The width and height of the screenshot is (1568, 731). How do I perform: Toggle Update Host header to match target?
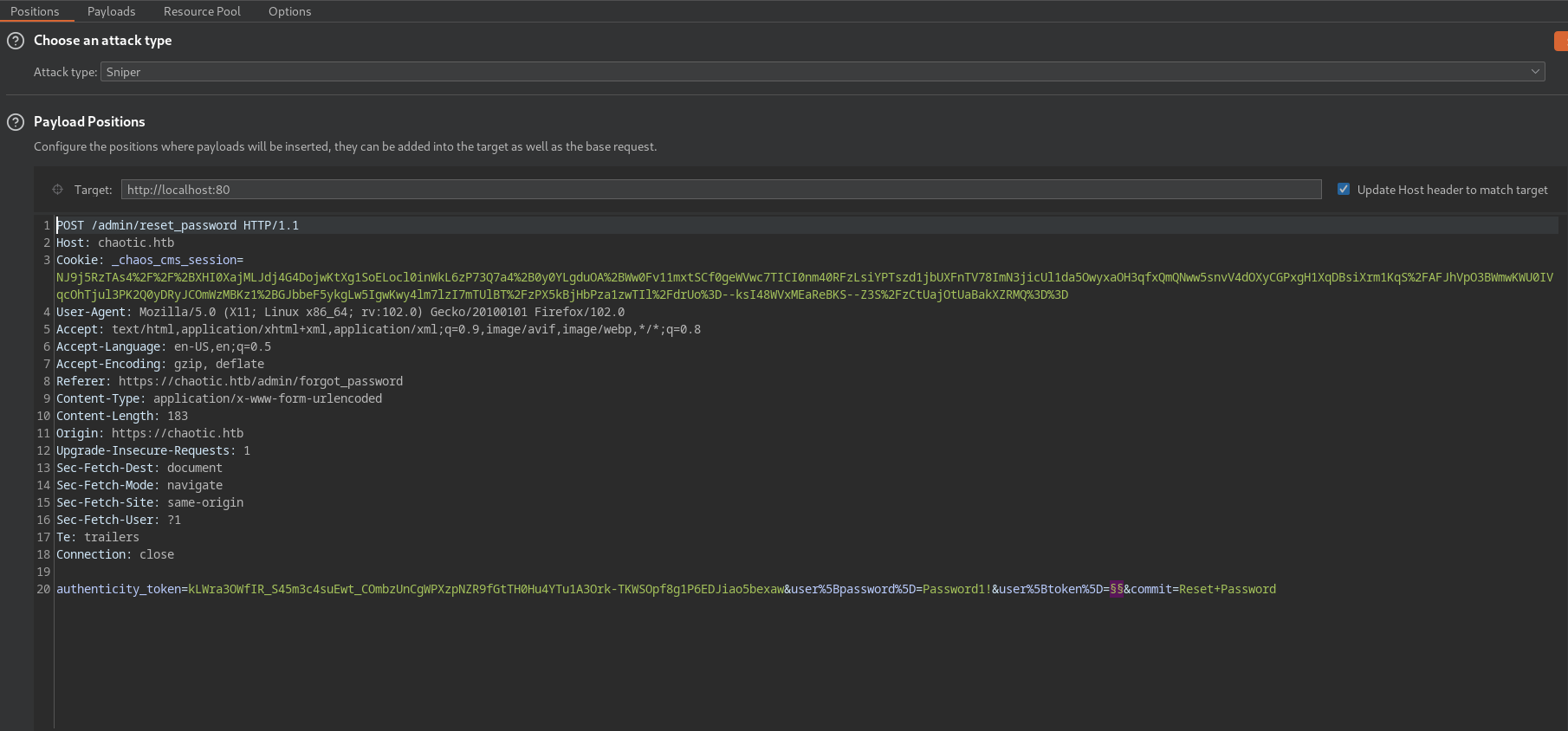tap(1344, 189)
